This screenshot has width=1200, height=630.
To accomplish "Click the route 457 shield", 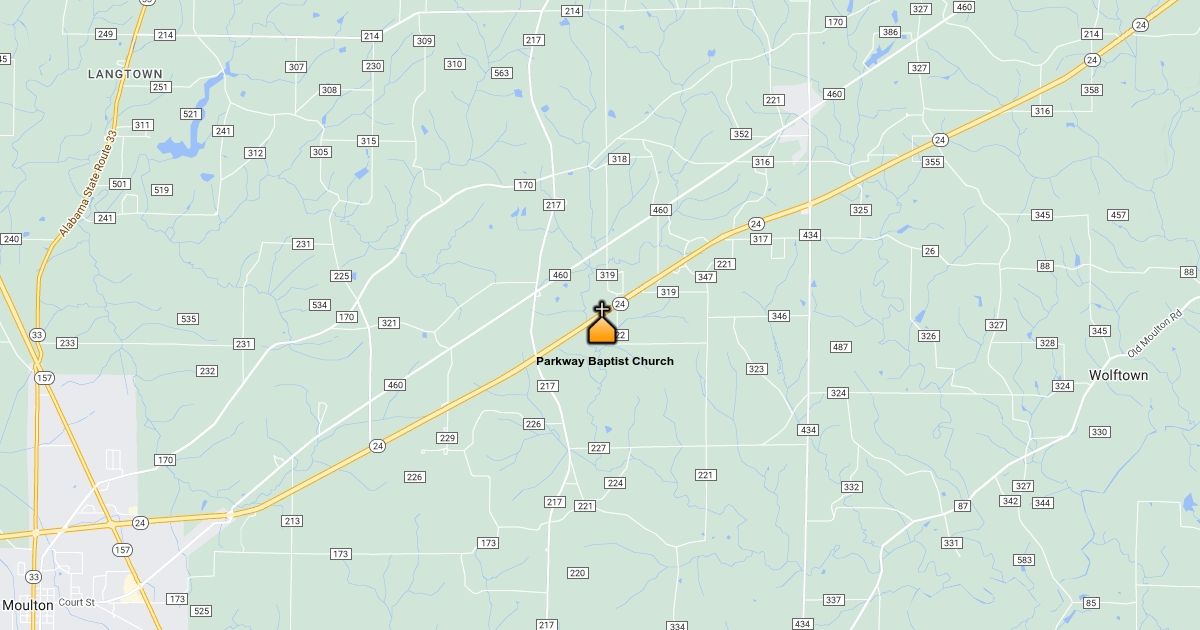I will [1118, 215].
